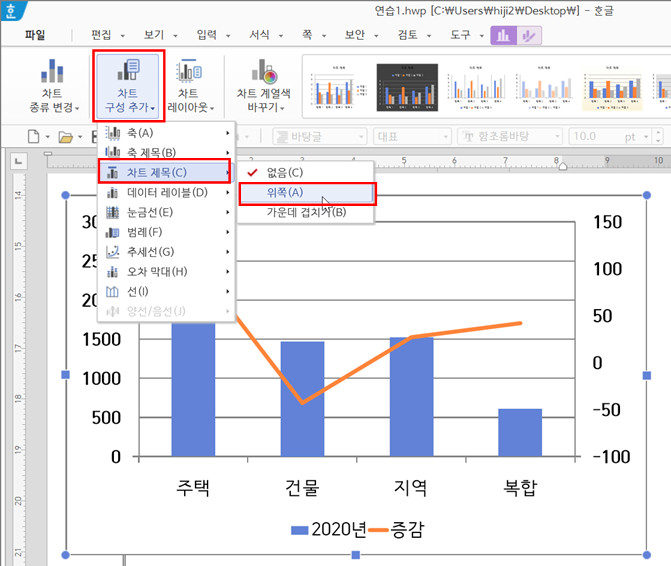Screen dimensions: 671x566
Task: Open the 차트 구성 추가 button
Action: [128, 85]
